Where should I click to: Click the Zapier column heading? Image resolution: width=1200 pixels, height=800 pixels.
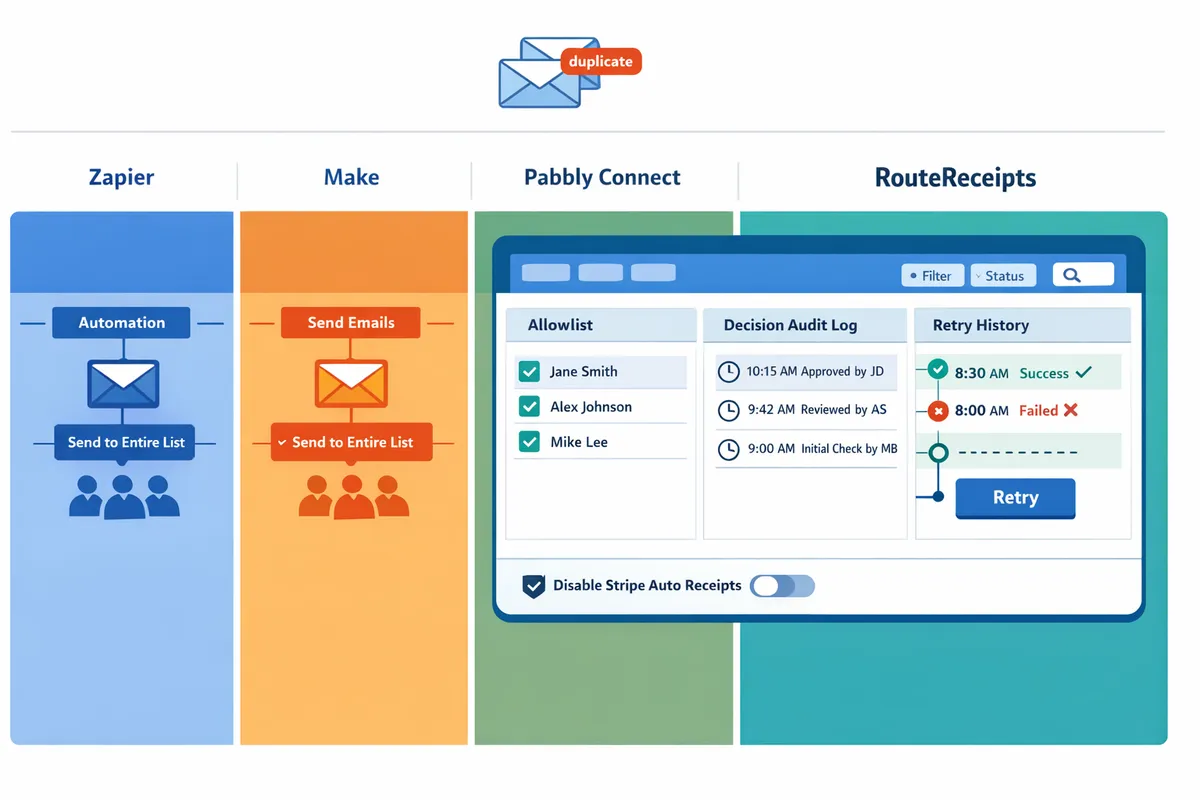[122, 178]
